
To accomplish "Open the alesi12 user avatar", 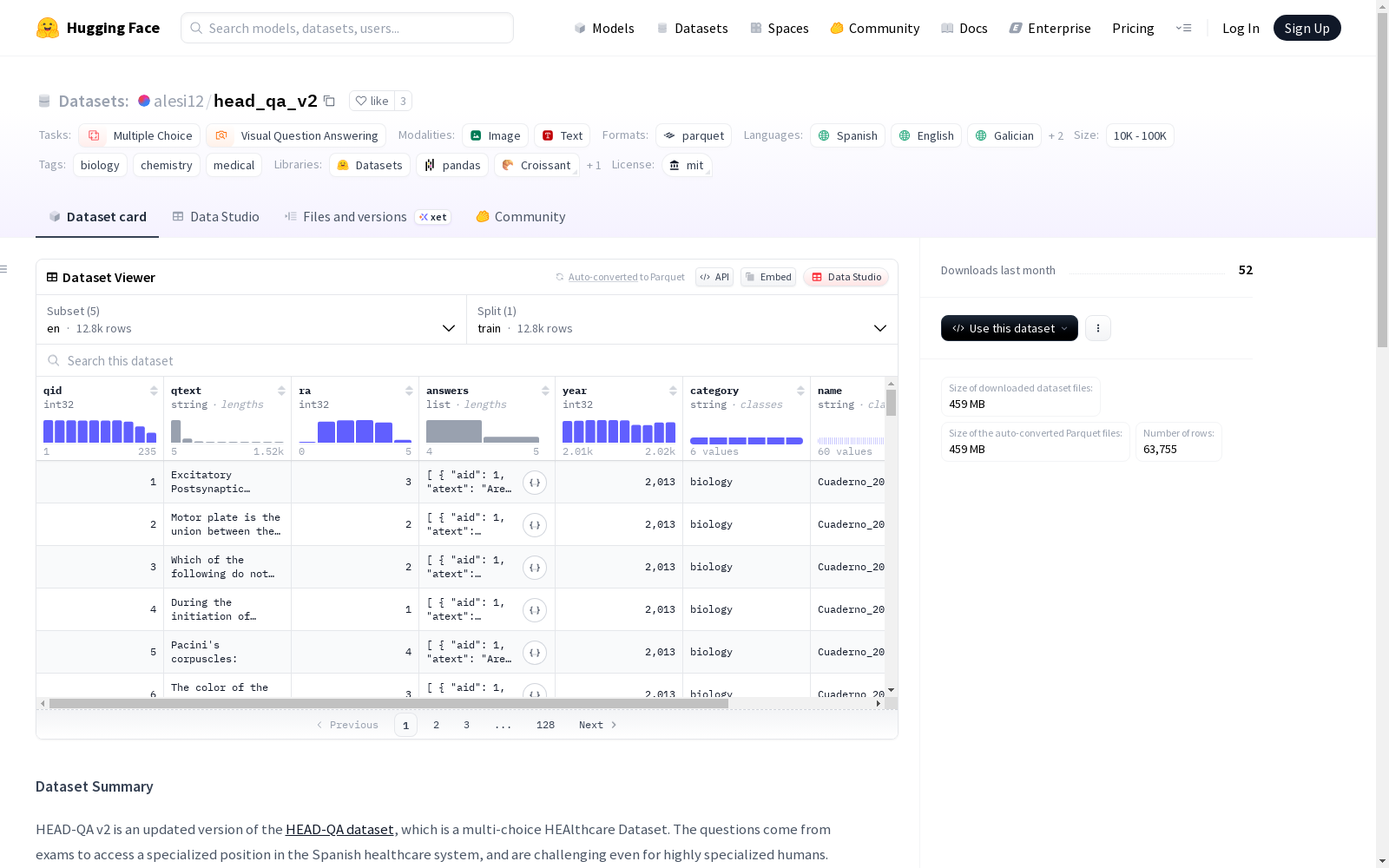I will (144, 101).
